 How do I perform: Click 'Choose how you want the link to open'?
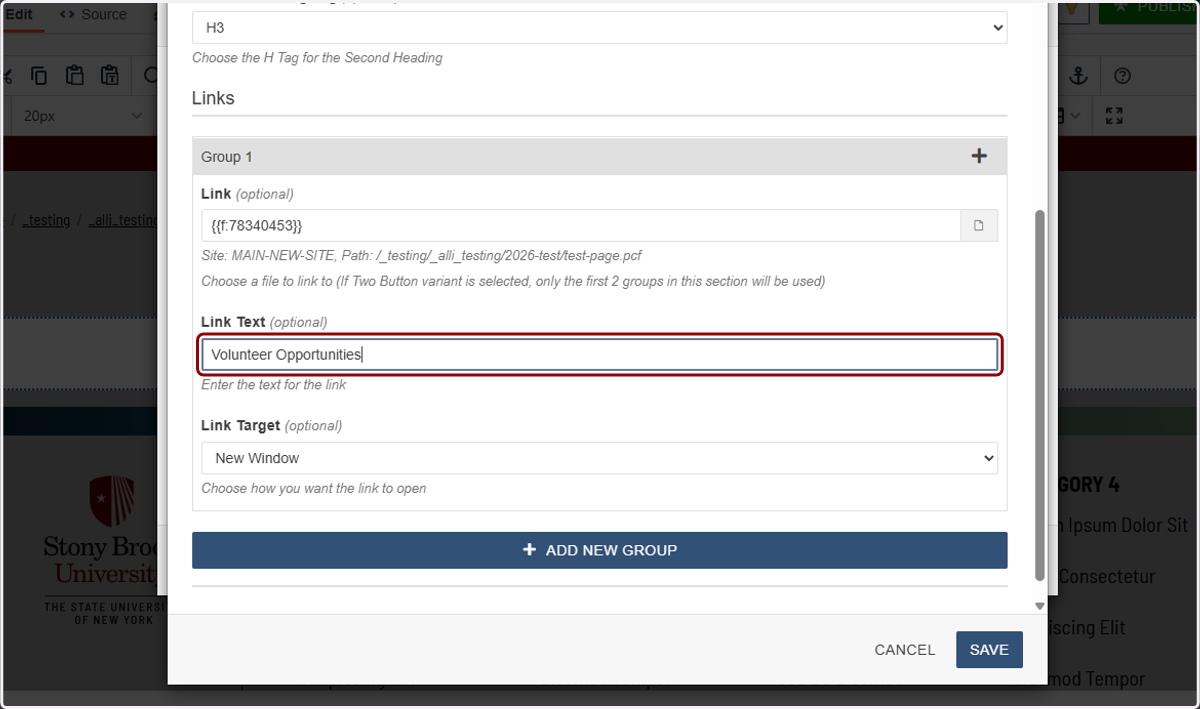pyautogui.click(x=314, y=489)
